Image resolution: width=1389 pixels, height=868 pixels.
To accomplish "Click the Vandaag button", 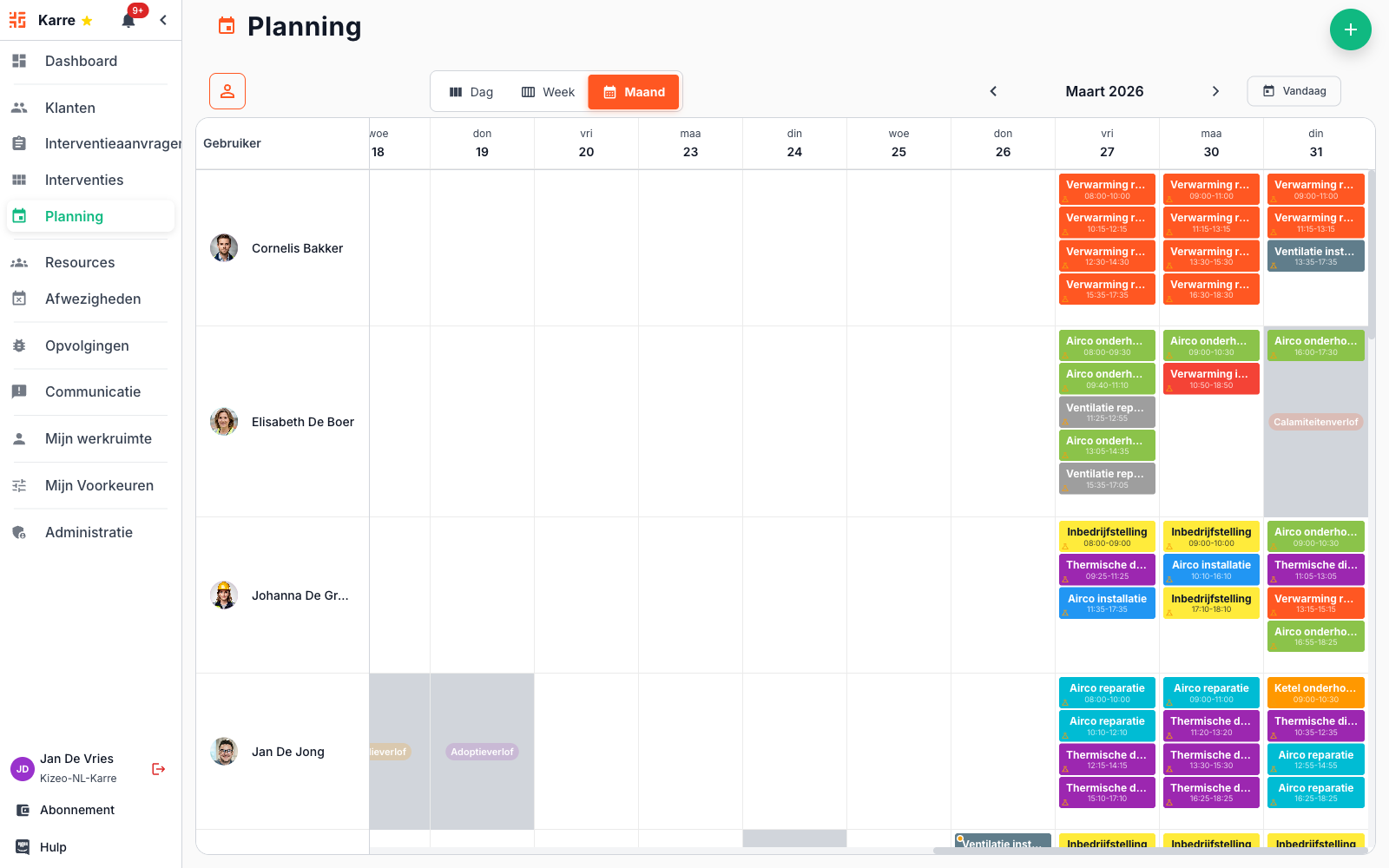I will 1294,90.
